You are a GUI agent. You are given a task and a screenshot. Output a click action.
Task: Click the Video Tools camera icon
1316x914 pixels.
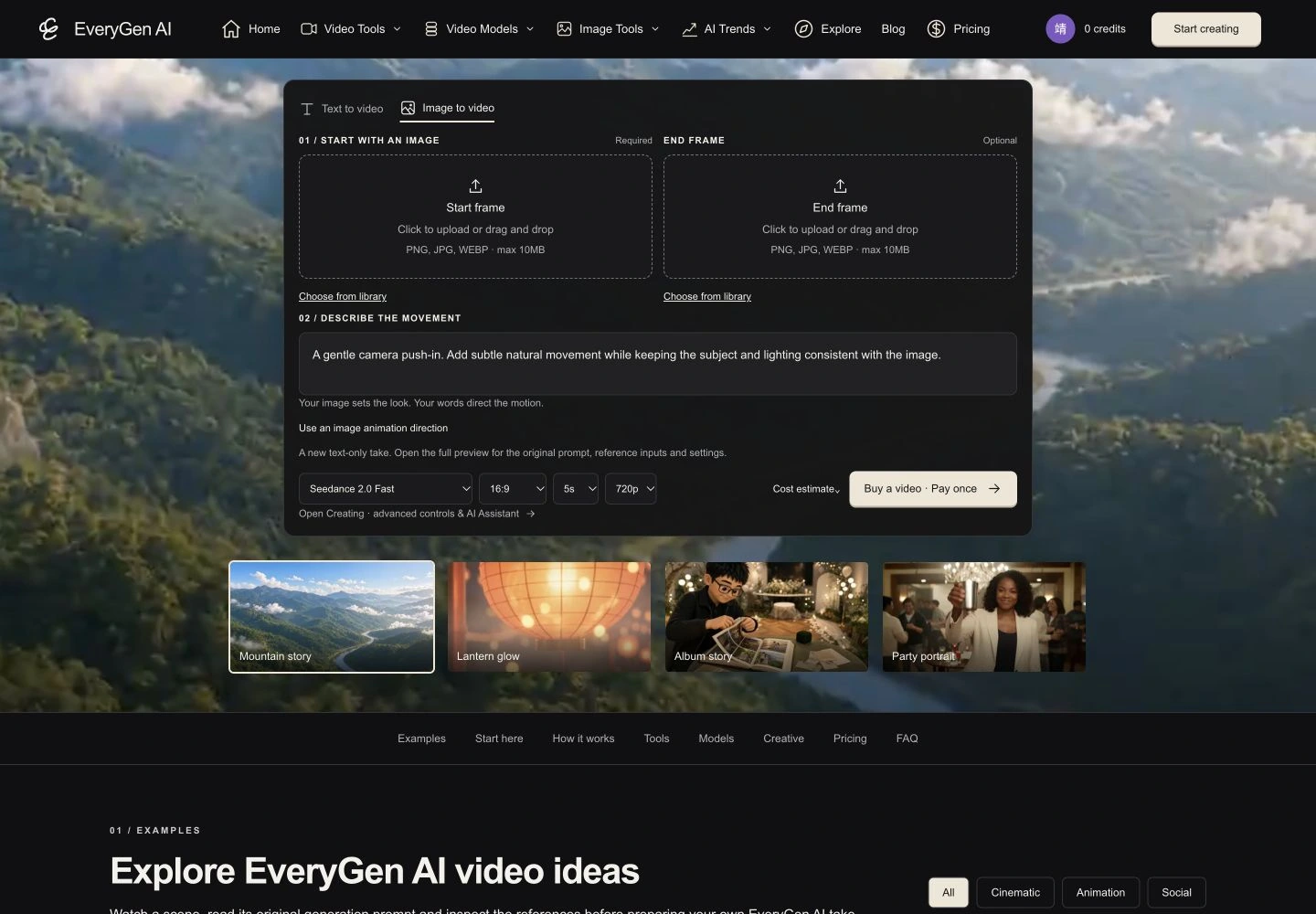pos(309,29)
